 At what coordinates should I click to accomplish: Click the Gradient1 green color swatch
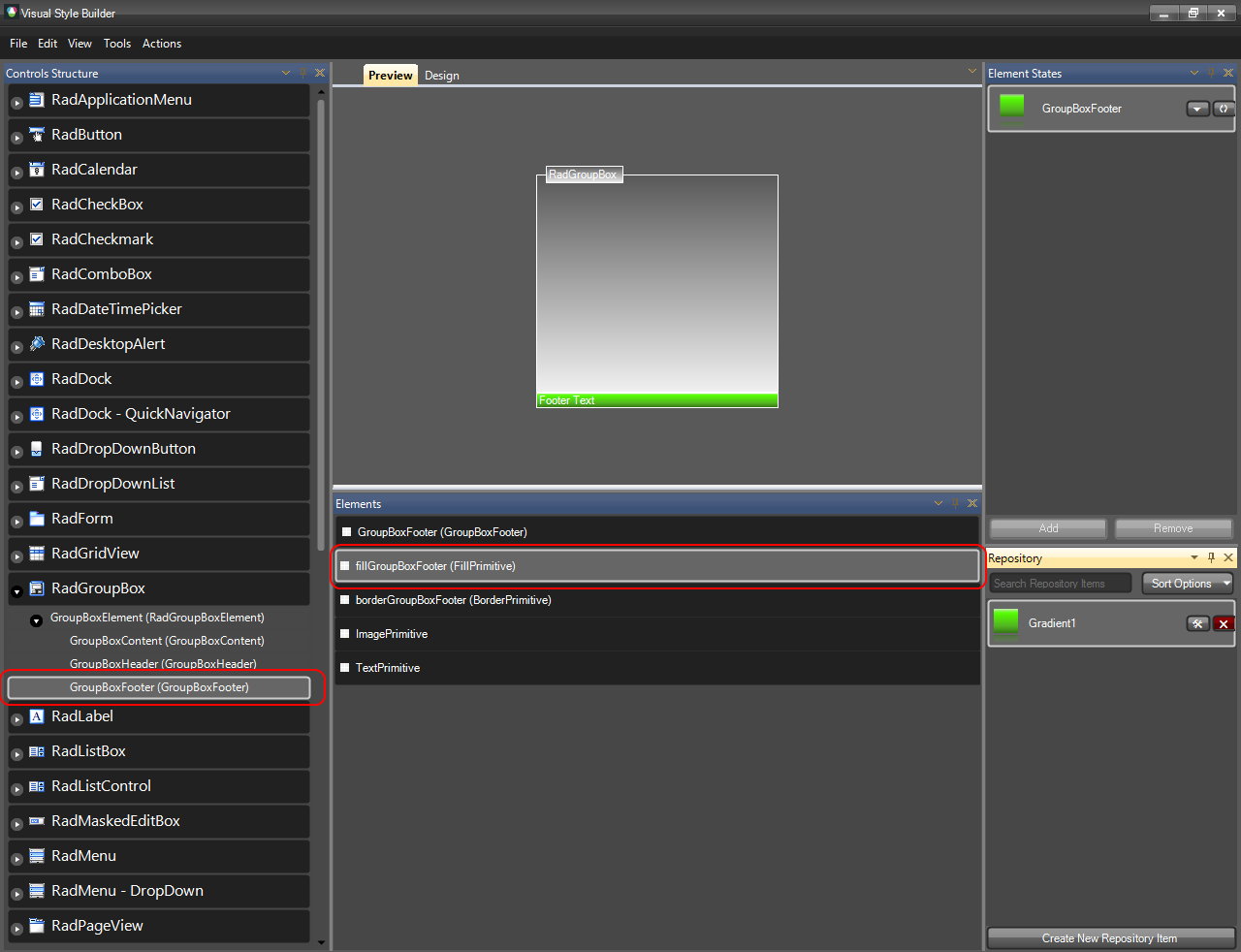click(1006, 622)
